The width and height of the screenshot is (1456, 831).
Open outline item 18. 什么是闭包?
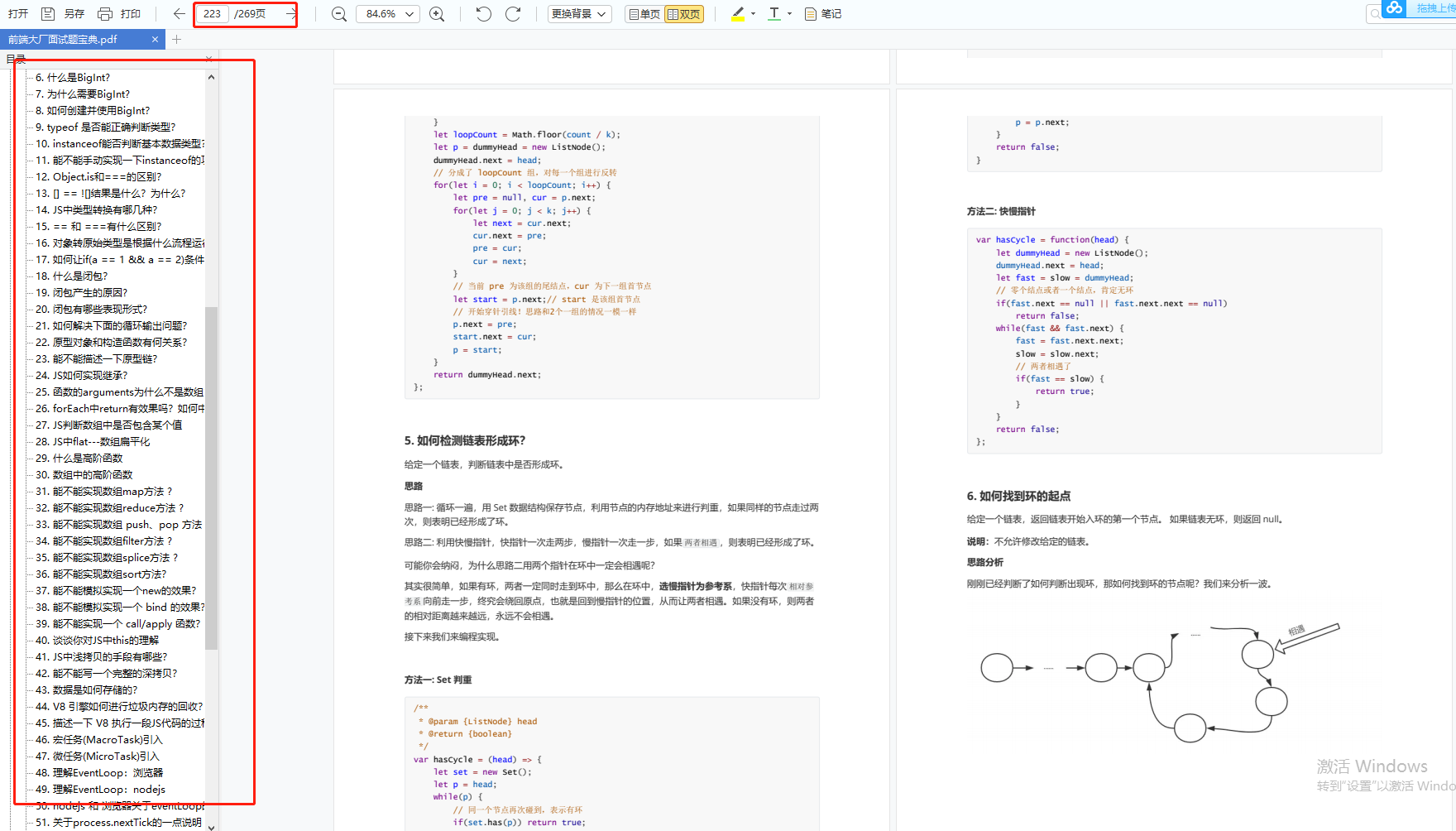(x=72, y=276)
